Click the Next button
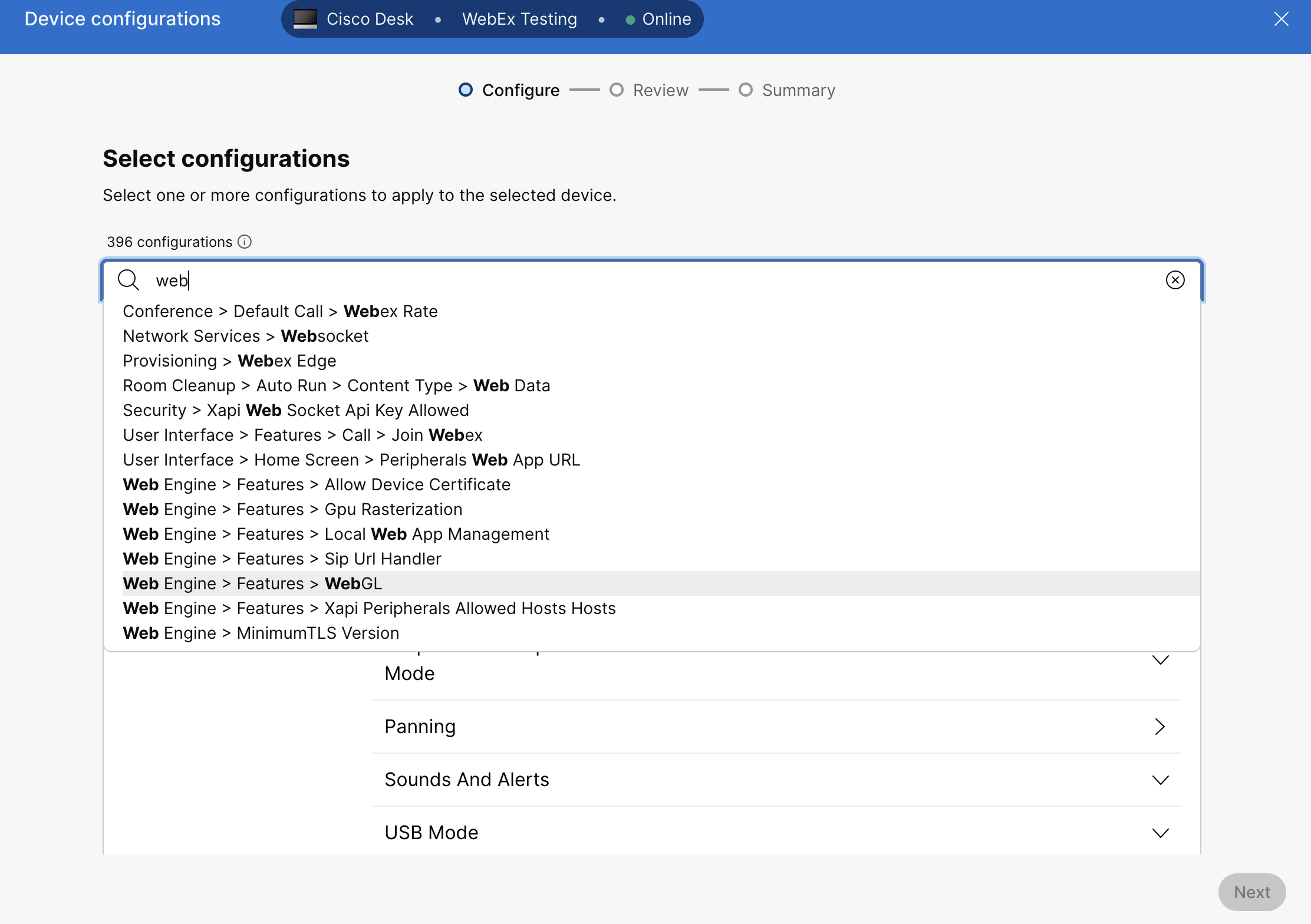 1252,892
